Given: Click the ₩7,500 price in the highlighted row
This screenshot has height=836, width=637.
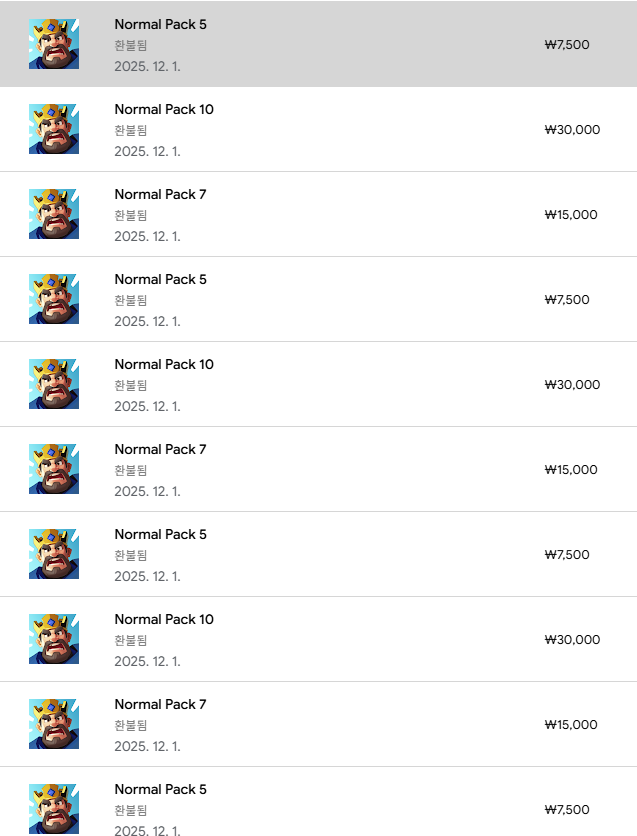Looking at the screenshot, I should tap(567, 45).
